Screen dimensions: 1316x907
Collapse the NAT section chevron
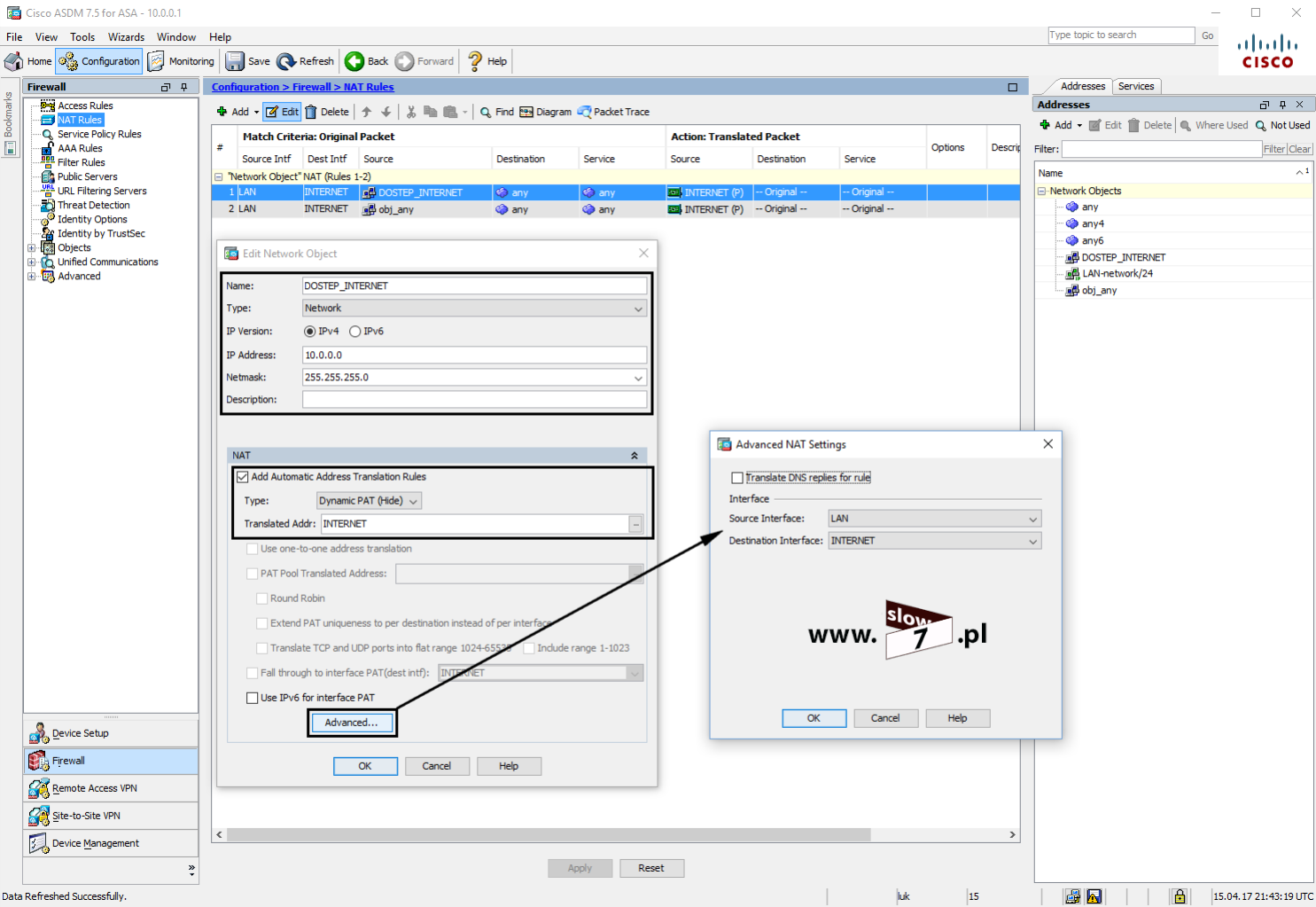click(x=635, y=455)
